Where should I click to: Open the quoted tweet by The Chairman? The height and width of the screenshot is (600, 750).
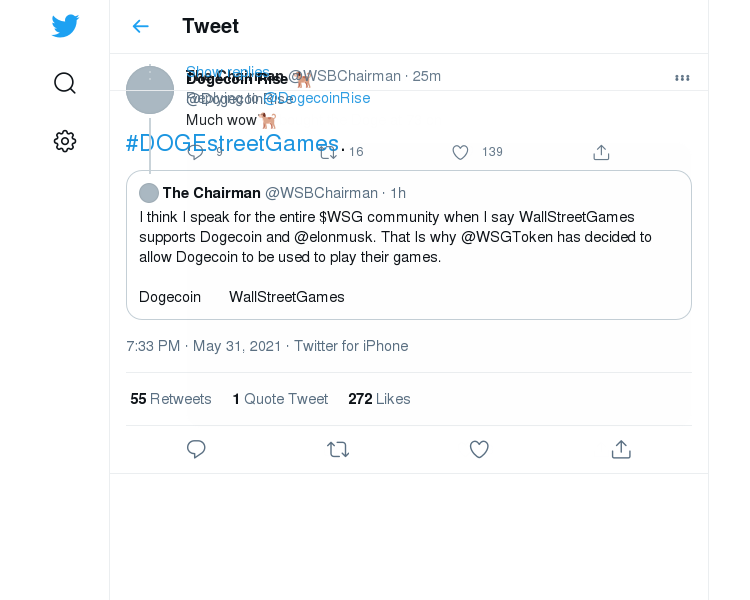pyautogui.click(x=409, y=245)
